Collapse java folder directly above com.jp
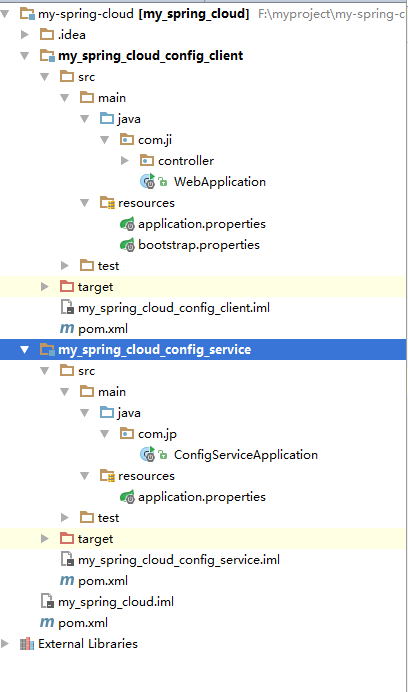 pyautogui.click(x=85, y=413)
